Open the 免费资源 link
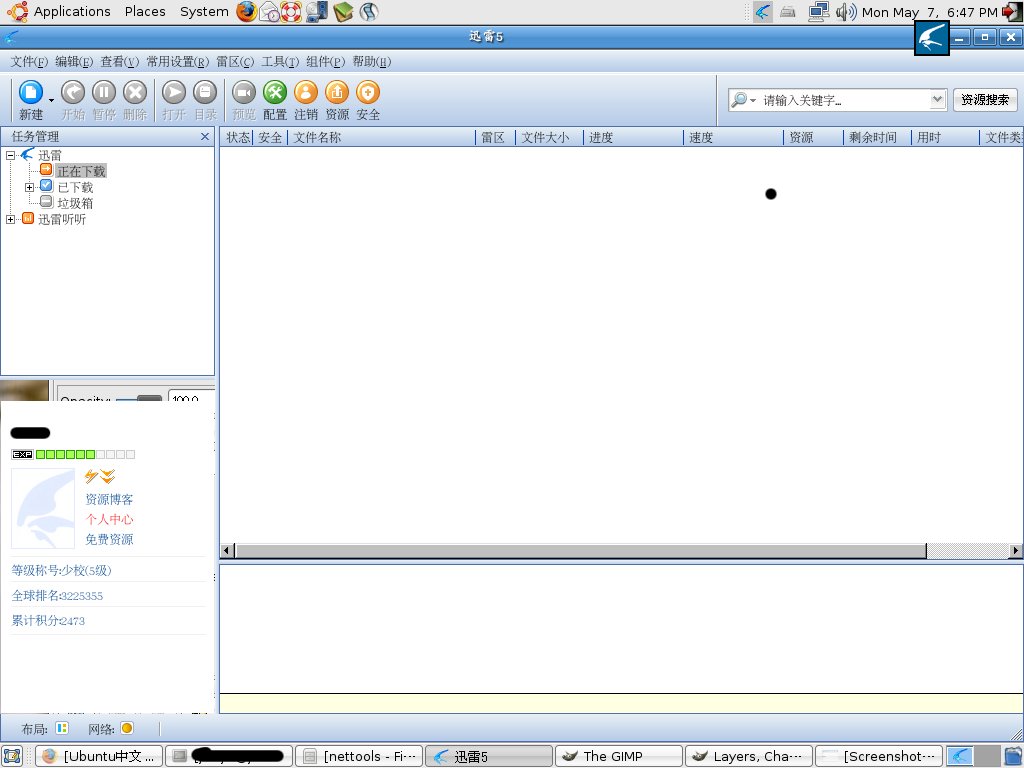 click(x=109, y=539)
